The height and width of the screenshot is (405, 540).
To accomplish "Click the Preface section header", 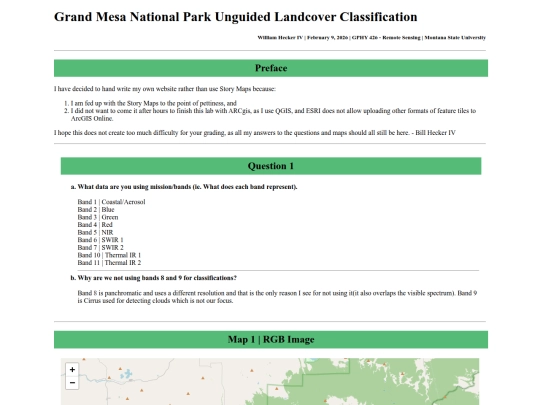I will click(x=271, y=68).
